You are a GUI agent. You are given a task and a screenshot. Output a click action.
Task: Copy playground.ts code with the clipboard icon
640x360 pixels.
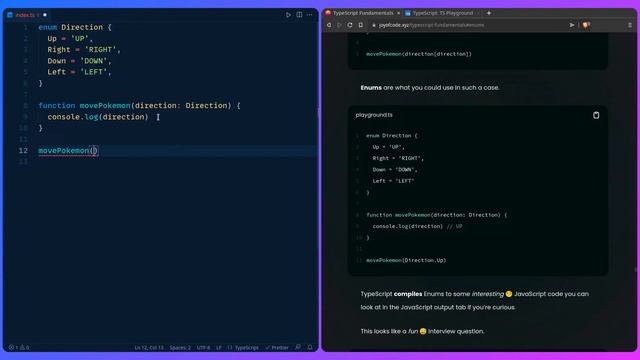point(596,115)
